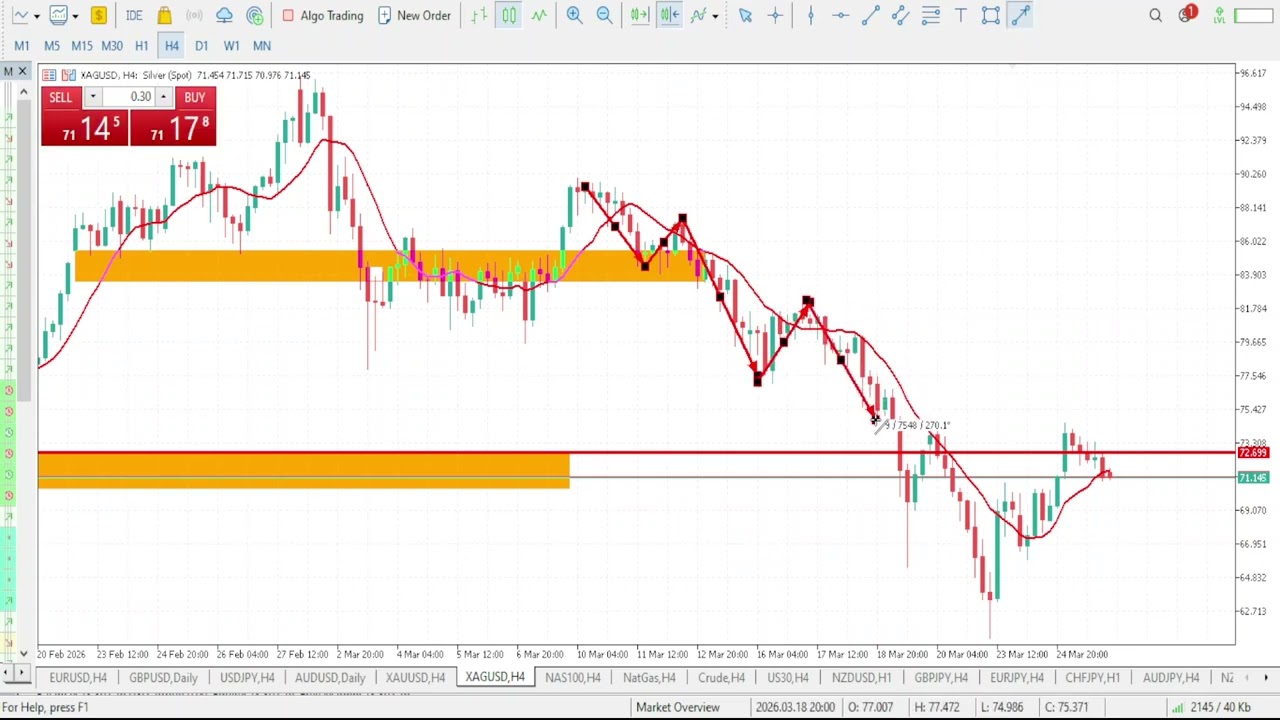Switch chart to line chart mode

click(x=539, y=15)
